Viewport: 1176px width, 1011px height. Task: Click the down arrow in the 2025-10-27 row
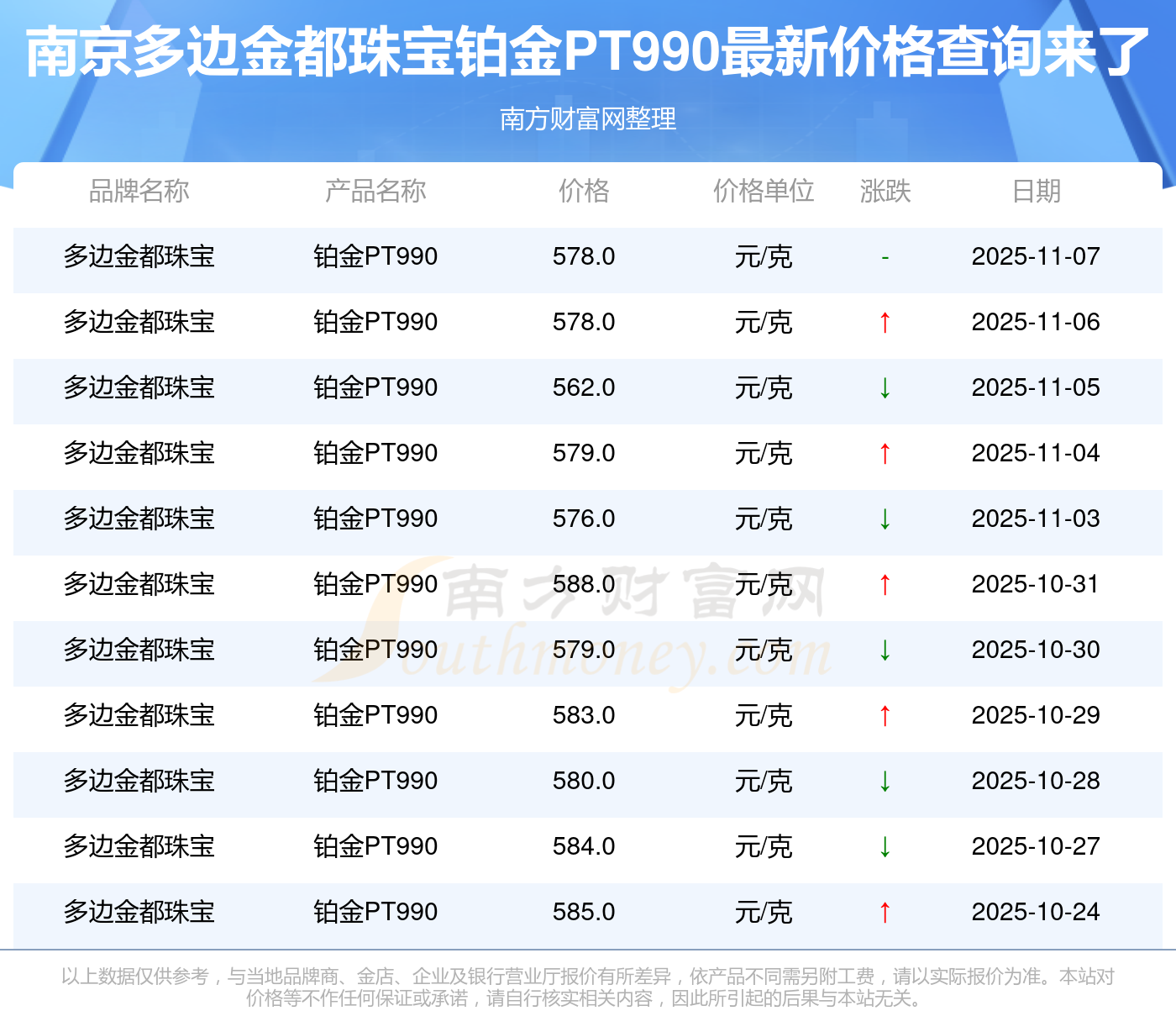pos(885,846)
